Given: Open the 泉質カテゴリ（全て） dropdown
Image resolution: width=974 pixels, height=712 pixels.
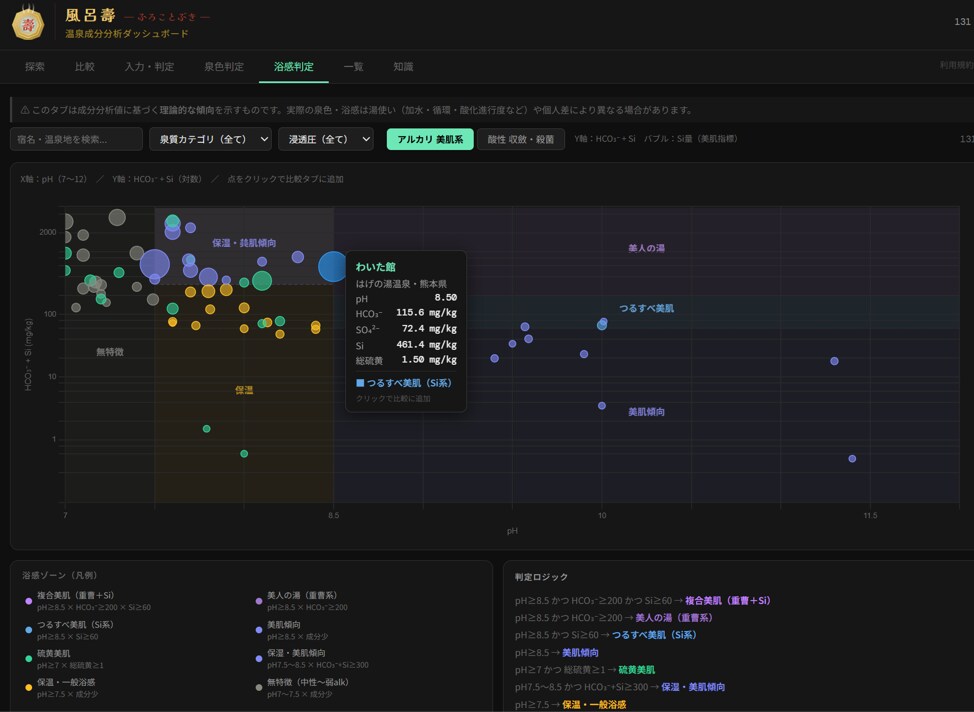Looking at the screenshot, I should (211, 139).
